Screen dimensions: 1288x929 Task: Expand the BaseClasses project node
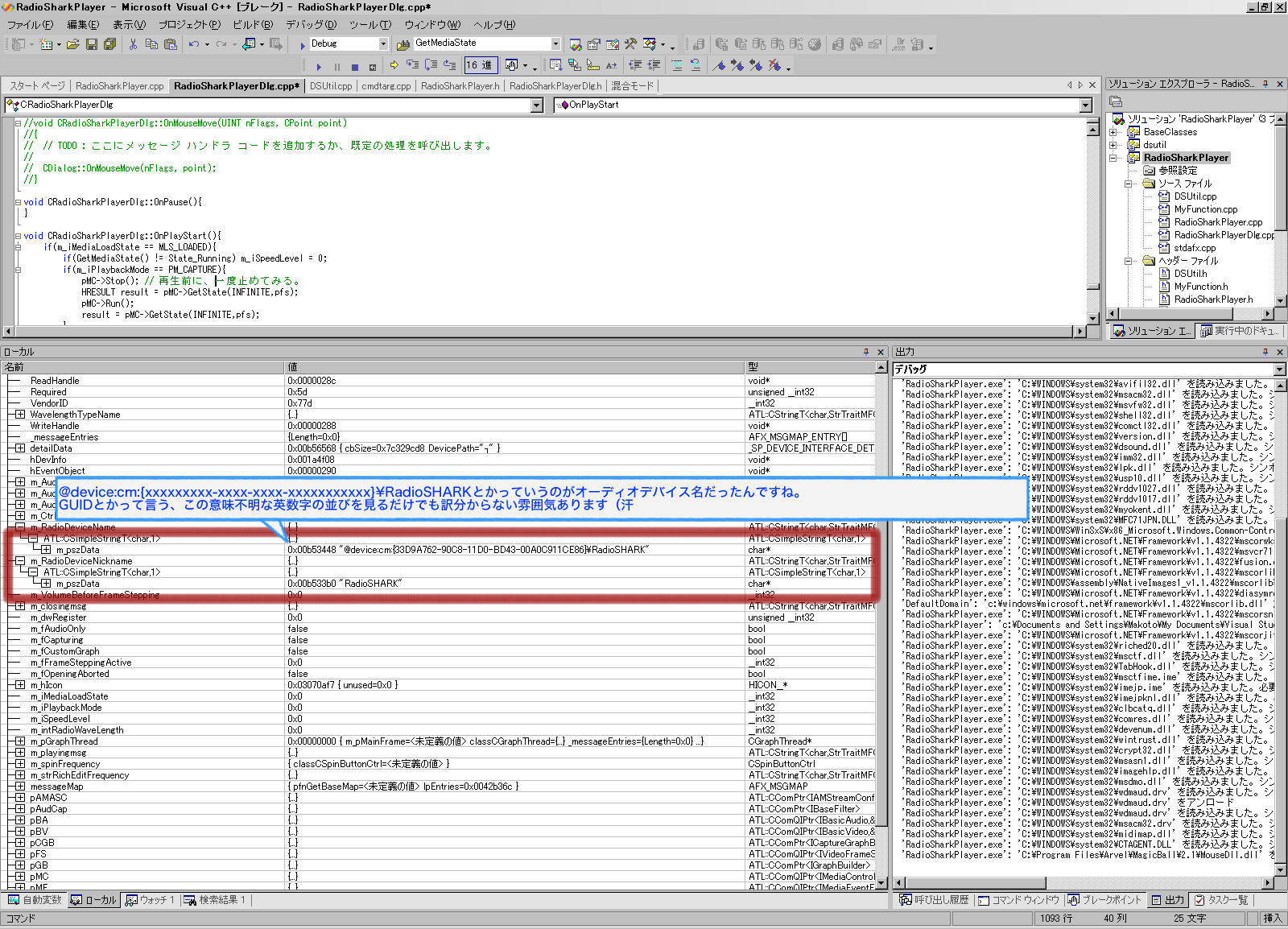(x=1113, y=132)
